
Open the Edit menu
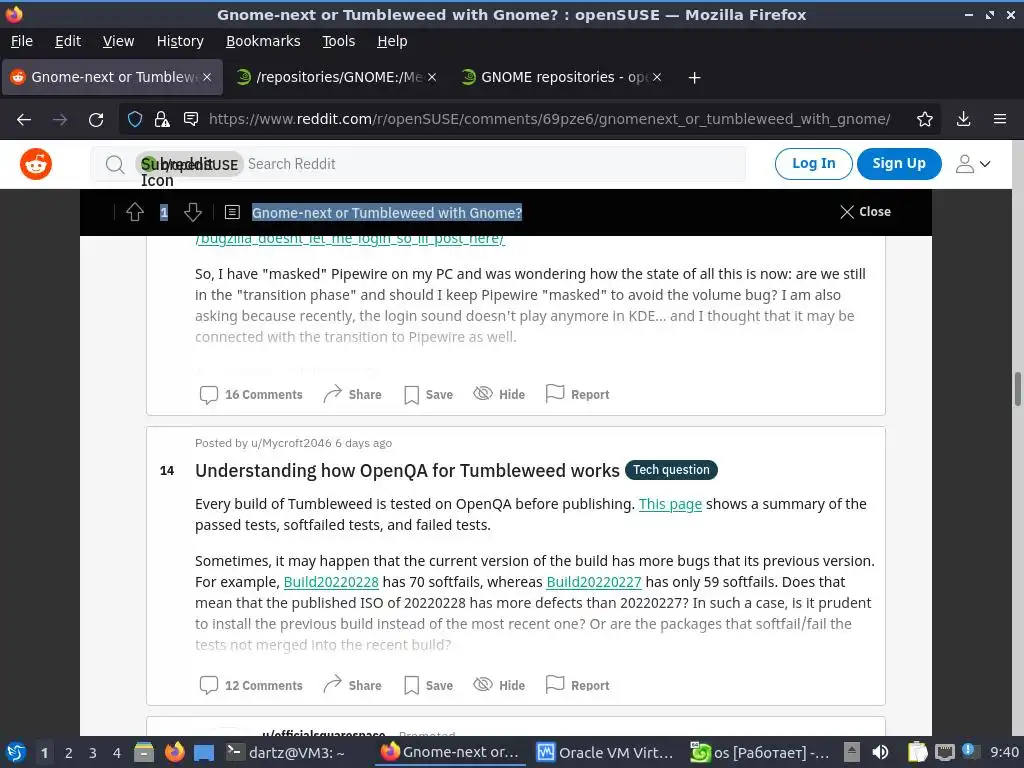(x=68, y=41)
